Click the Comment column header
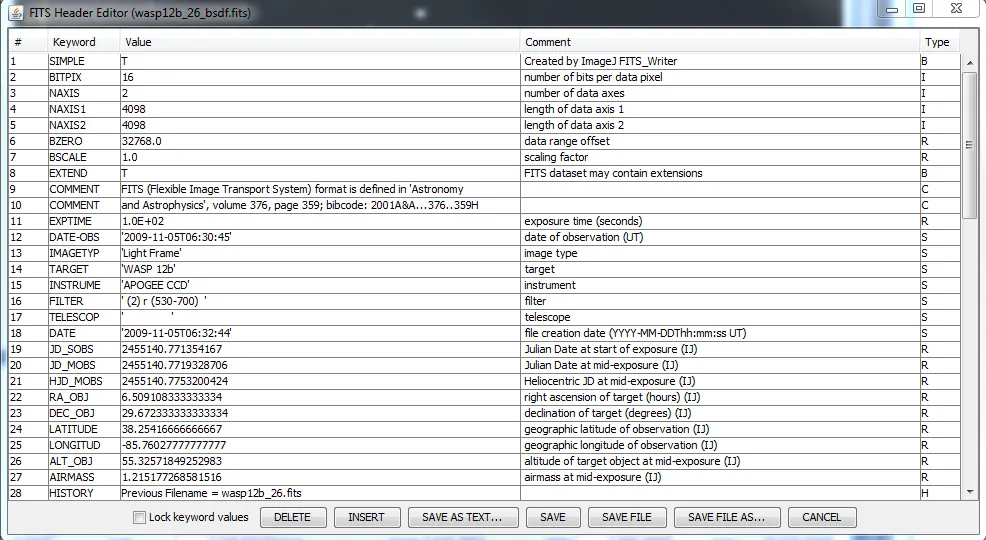The height and width of the screenshot is (540, 986). (548, 42)
